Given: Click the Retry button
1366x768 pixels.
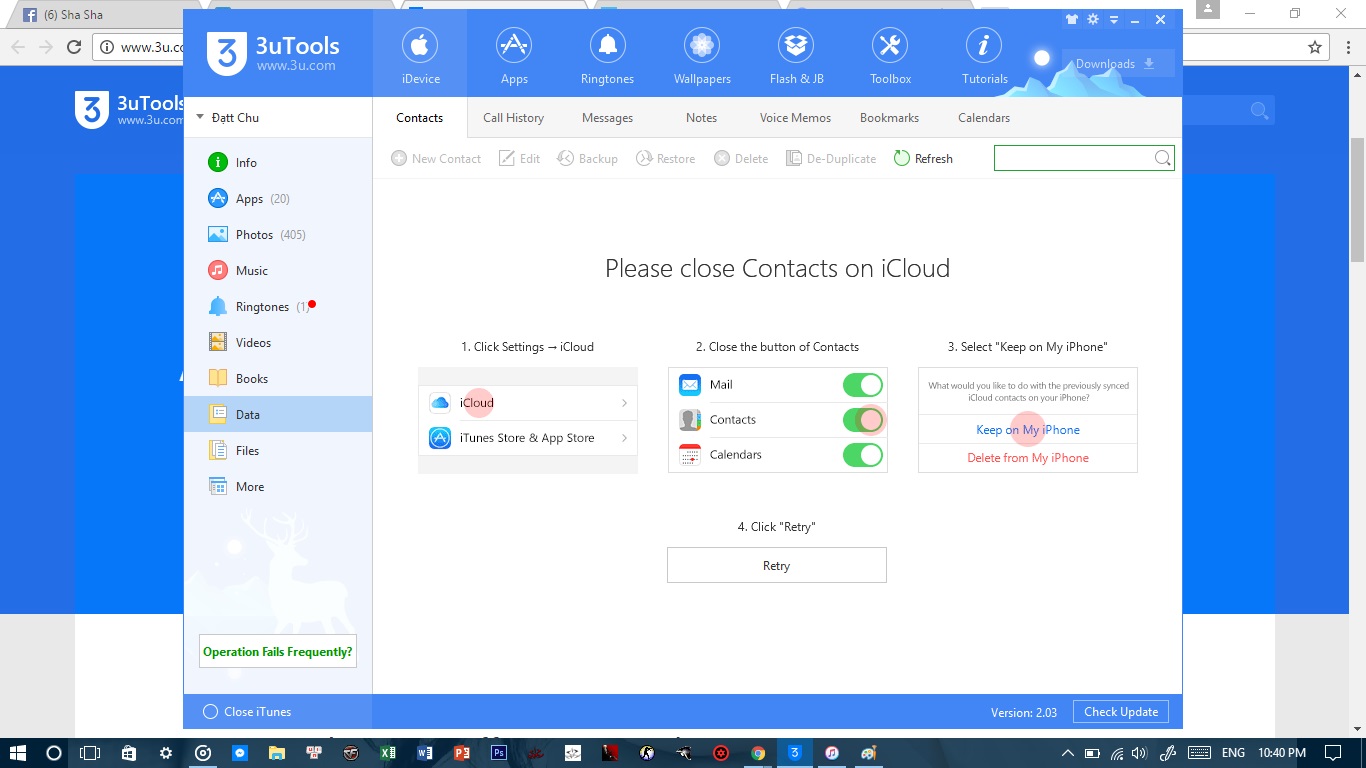Looking at the screenshot, I should 777,565.
